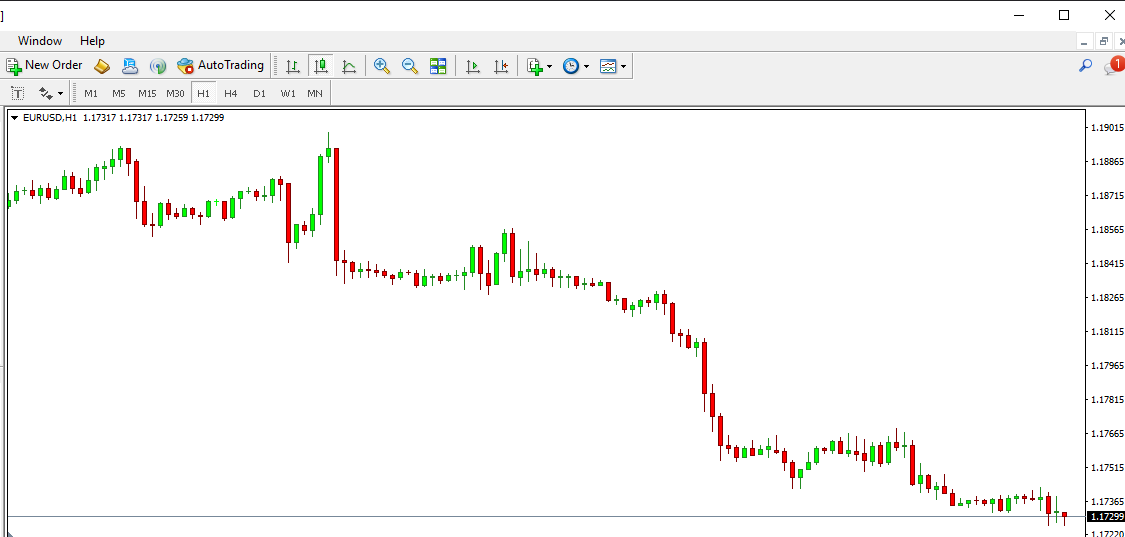The height and width of the screenshot is (537, 1125).
Task: Zoom out of the chart with the minus magnifier
Action: [x=410, y=66]
